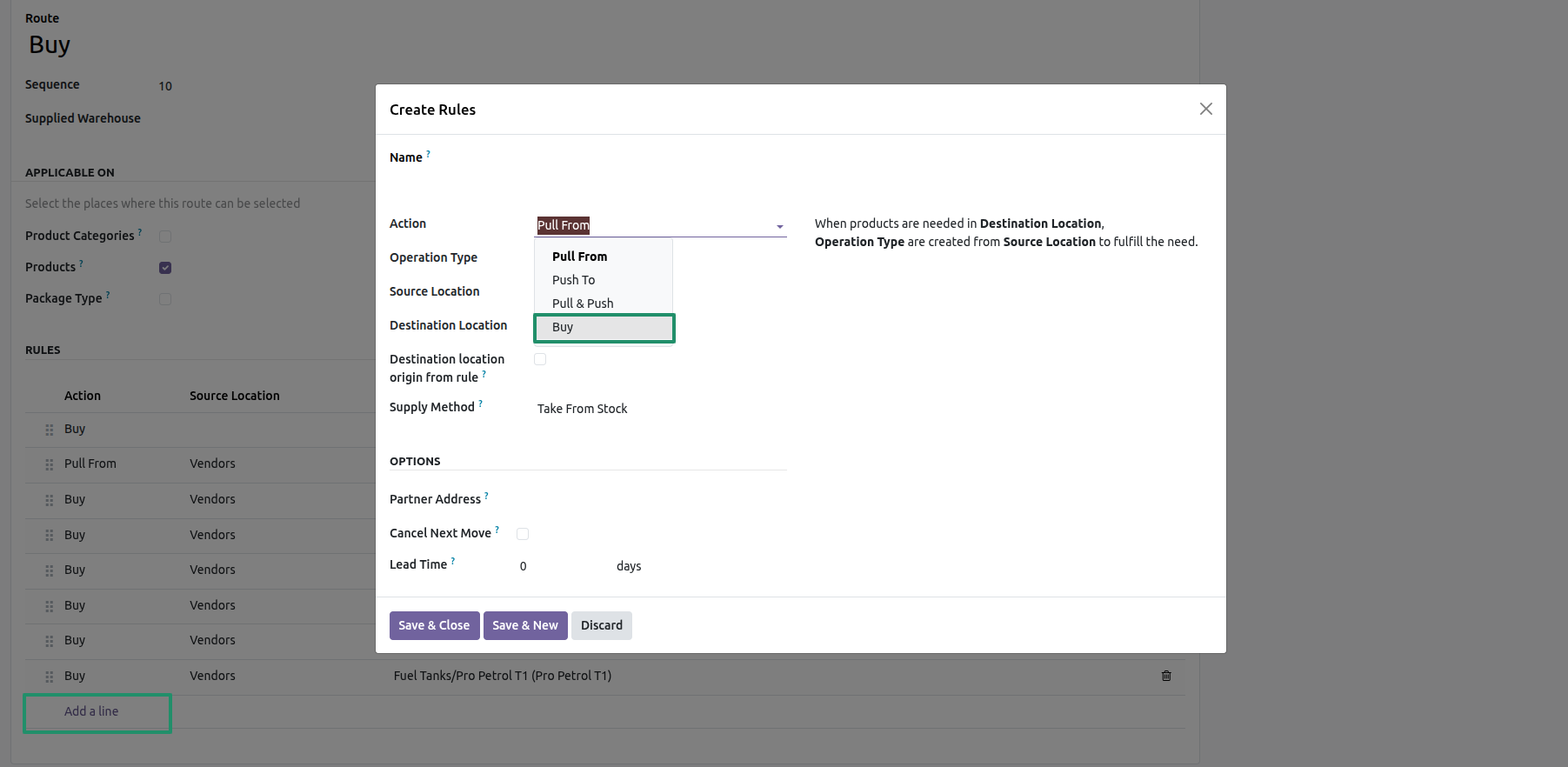Image resolution: width=1568 pixels, height=767 pixels.
Task: Click Save & Close button
Action: click(434, 625)
